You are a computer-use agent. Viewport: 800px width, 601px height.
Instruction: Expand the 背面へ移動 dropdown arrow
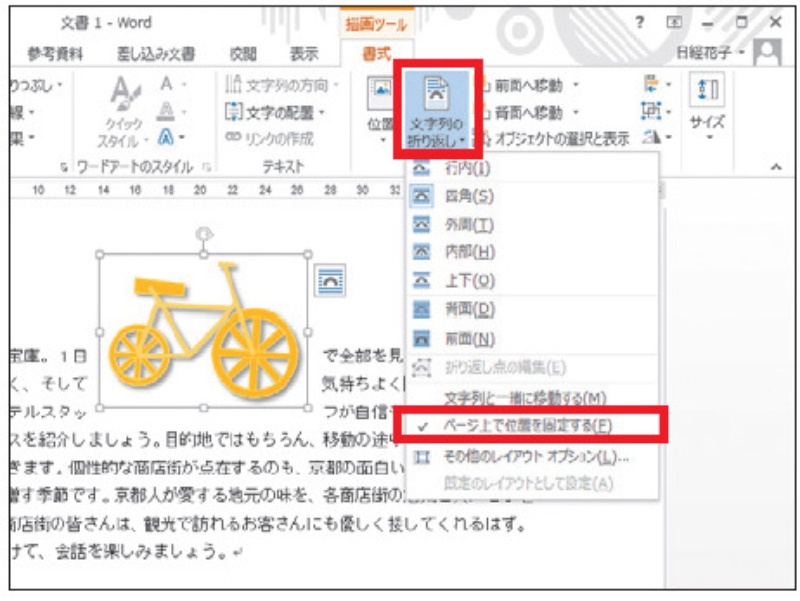point(576,112)
